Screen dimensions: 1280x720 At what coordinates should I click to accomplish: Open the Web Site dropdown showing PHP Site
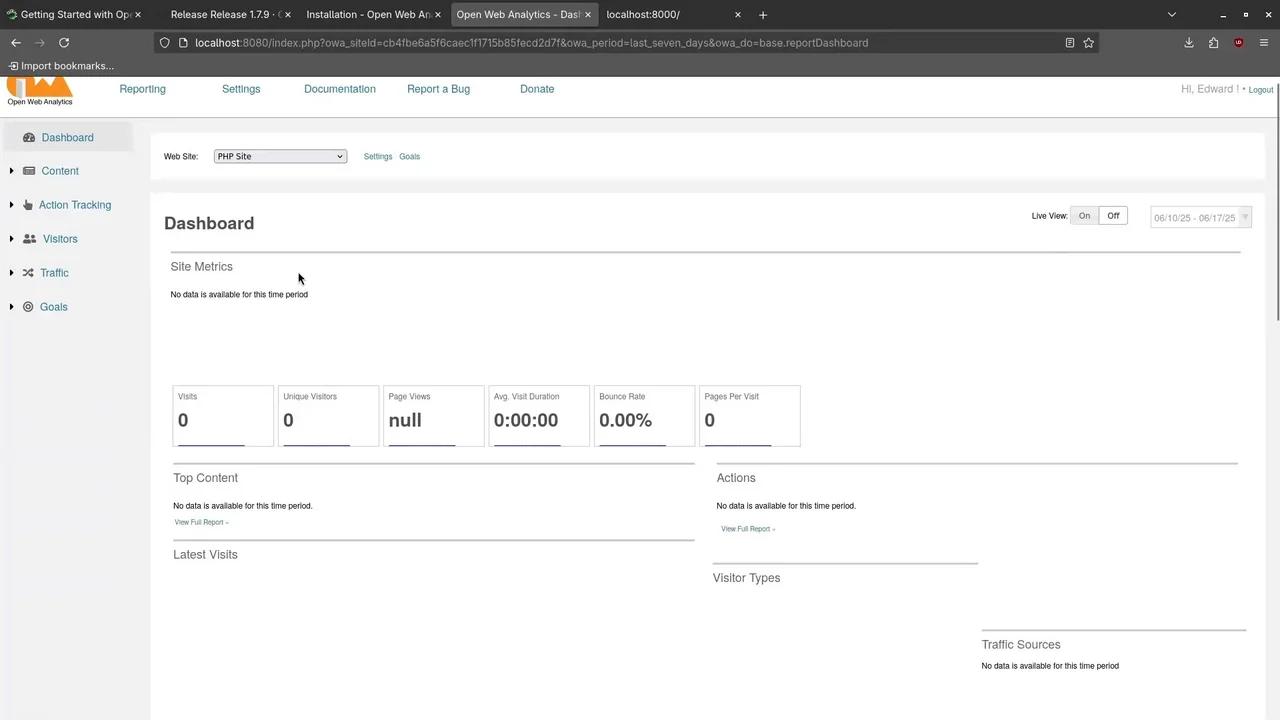point(280,156)
